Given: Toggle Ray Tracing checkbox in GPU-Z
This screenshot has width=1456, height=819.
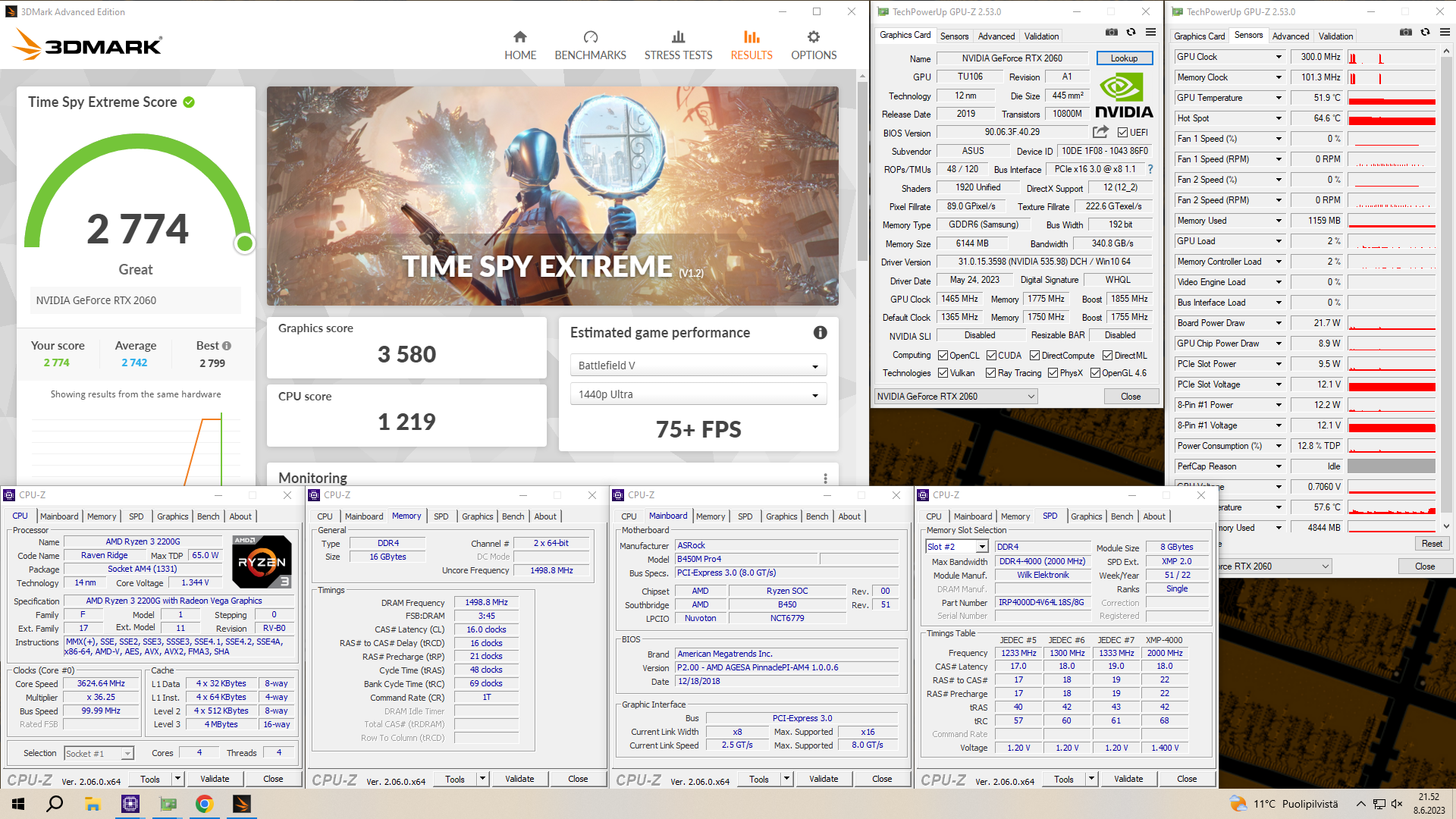Looking at the screenshot, I should coord(990,373).
